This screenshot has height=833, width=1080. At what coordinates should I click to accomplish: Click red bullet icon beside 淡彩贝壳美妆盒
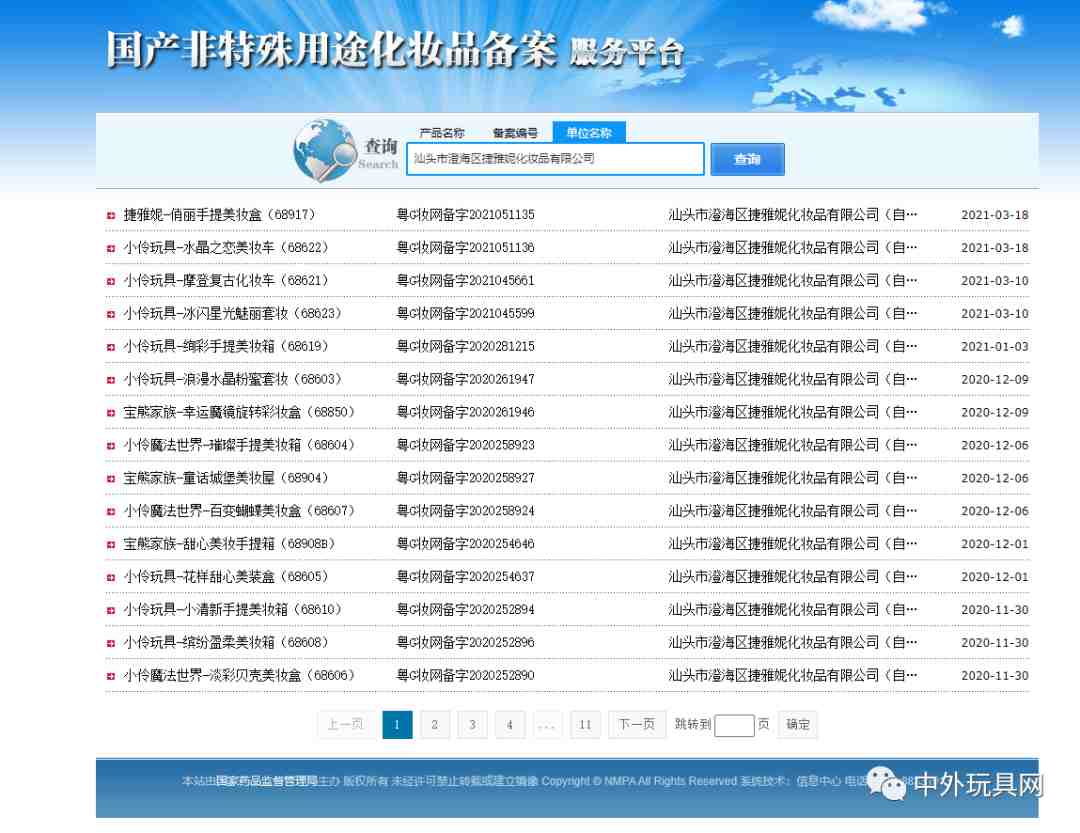(x=111, y=677)
